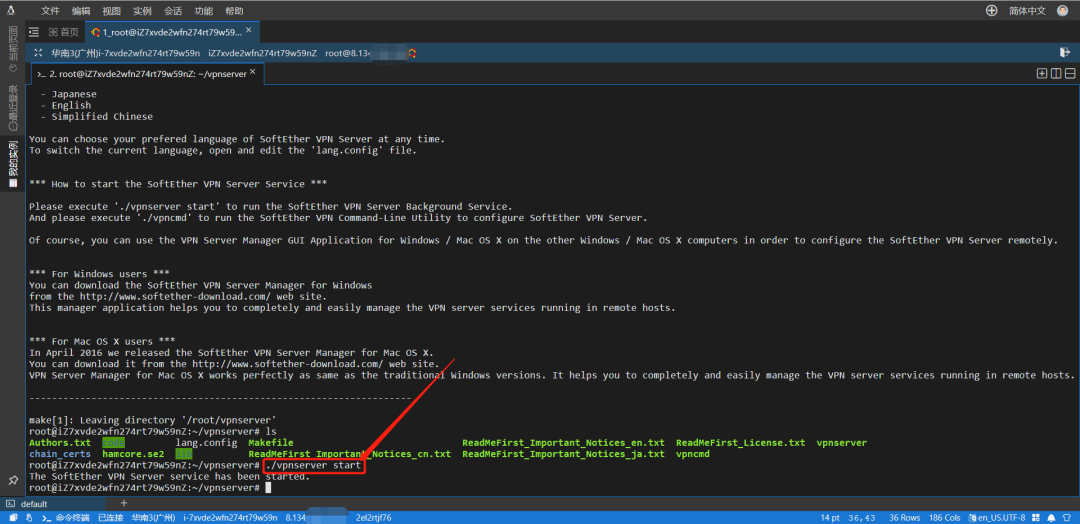Screen dimensions: 1080x524
Task: Click the terminal input prompt line
Action: [150, 488]
